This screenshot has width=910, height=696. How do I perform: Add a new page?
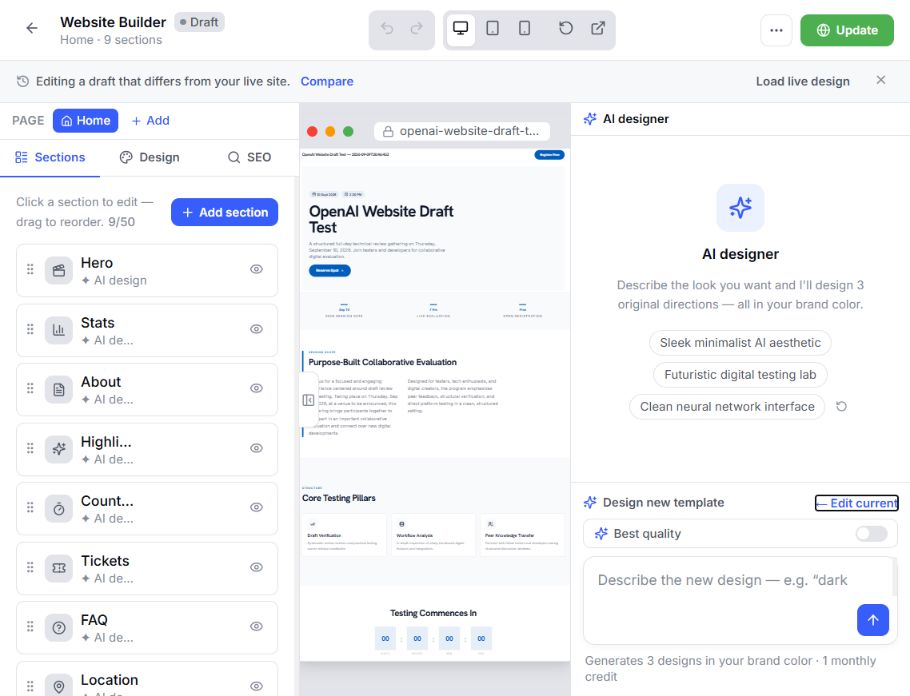point(150,120)
